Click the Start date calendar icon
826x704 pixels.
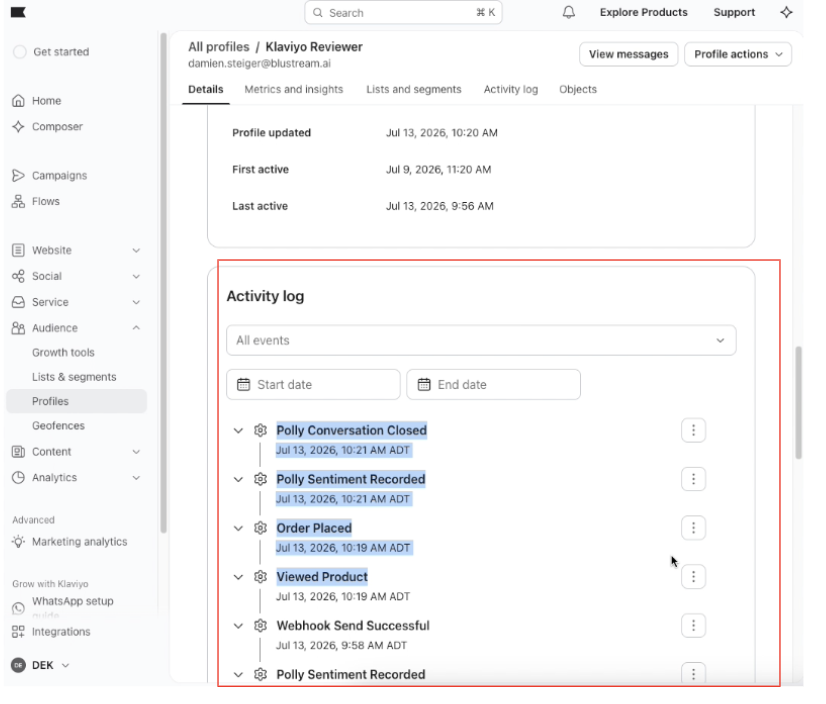[x=243, y=385]
